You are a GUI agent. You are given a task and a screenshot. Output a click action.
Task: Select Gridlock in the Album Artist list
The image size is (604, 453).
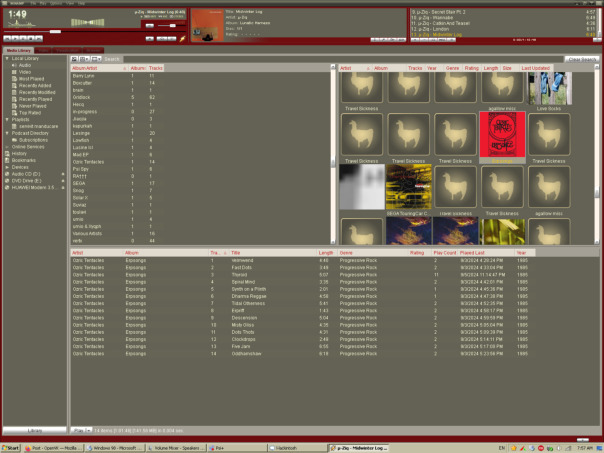tap(81, 97)
